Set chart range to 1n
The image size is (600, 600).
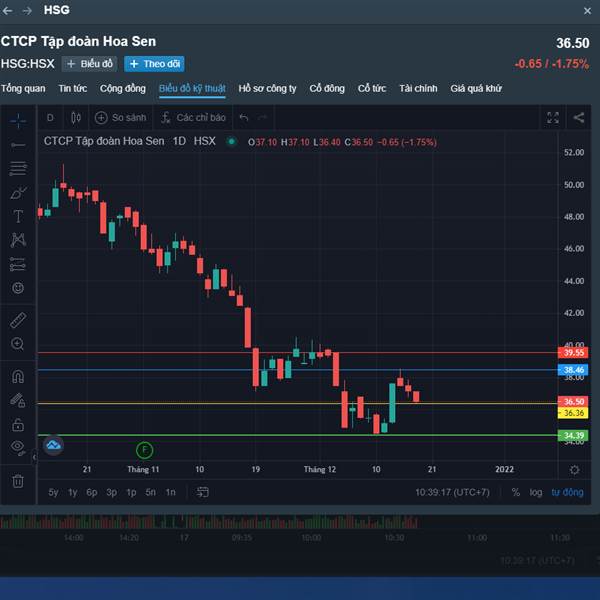point(170,492)
